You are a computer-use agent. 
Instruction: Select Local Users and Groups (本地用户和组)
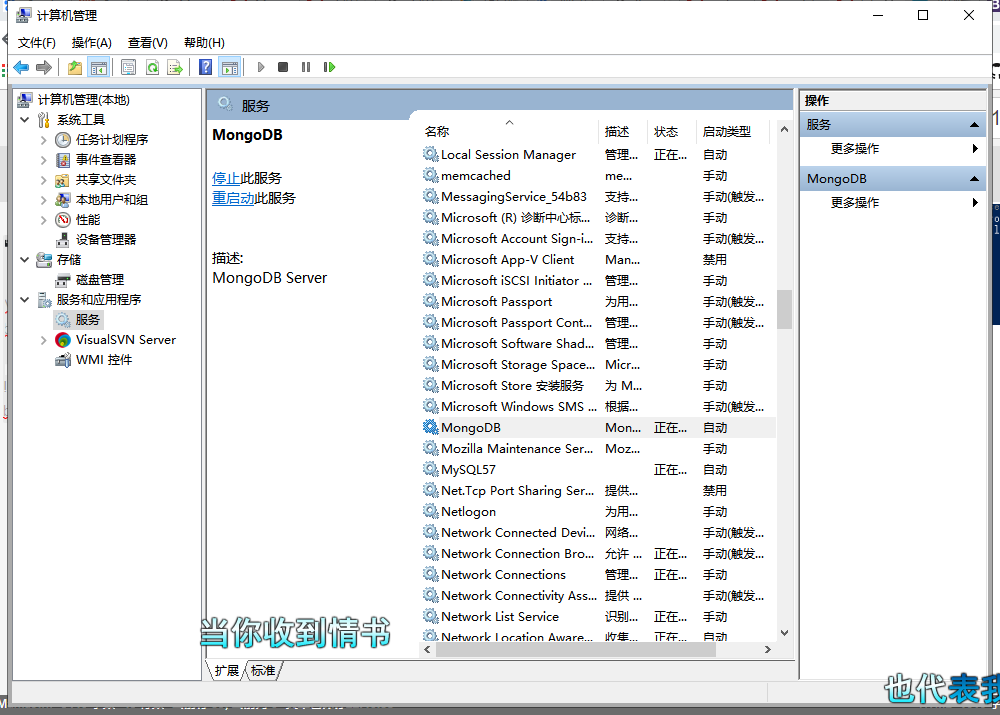pyautogui.click(x=112, y=200)
